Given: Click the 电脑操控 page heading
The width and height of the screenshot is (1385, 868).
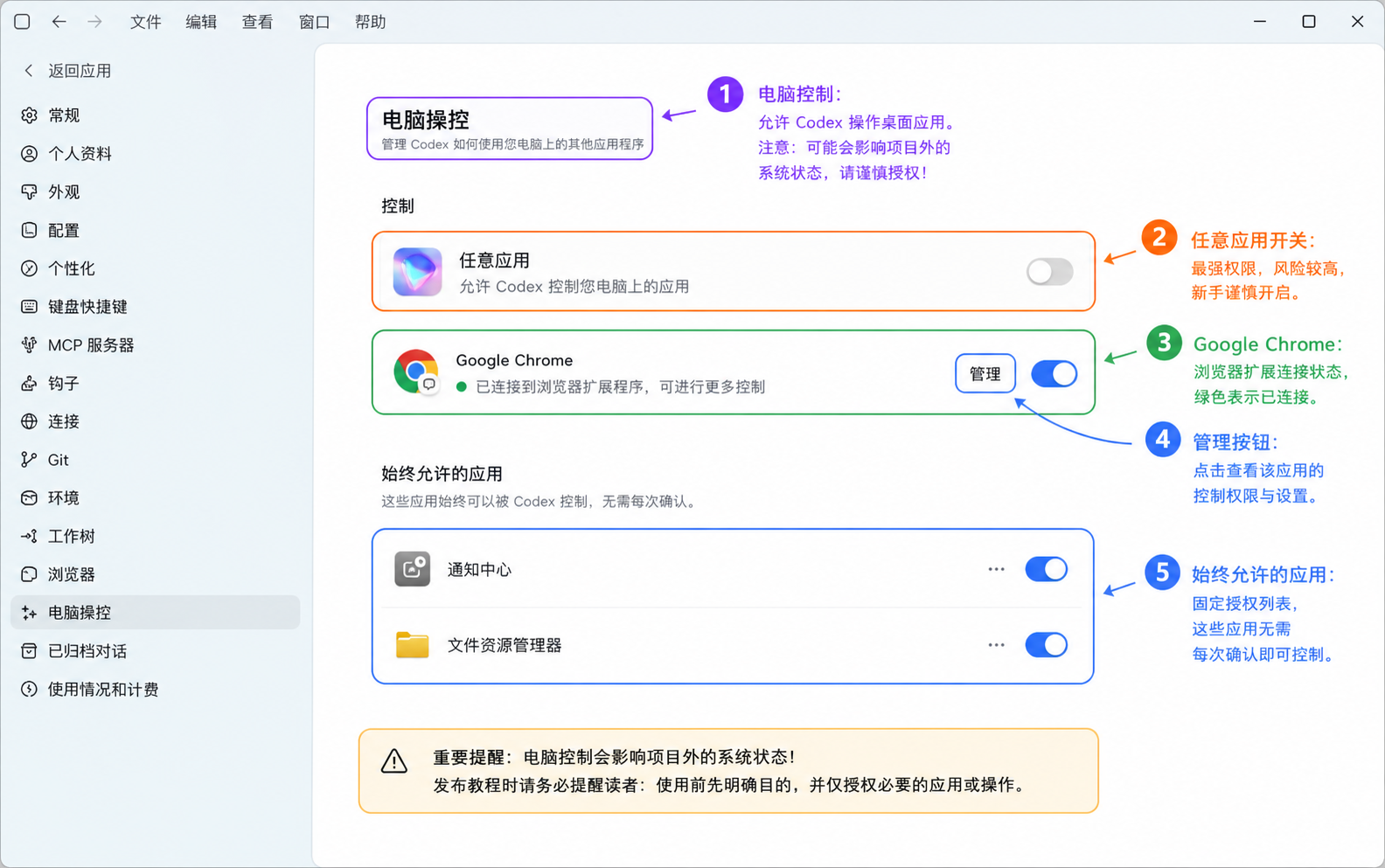Looking at the screenshot, I should (426, 120).
